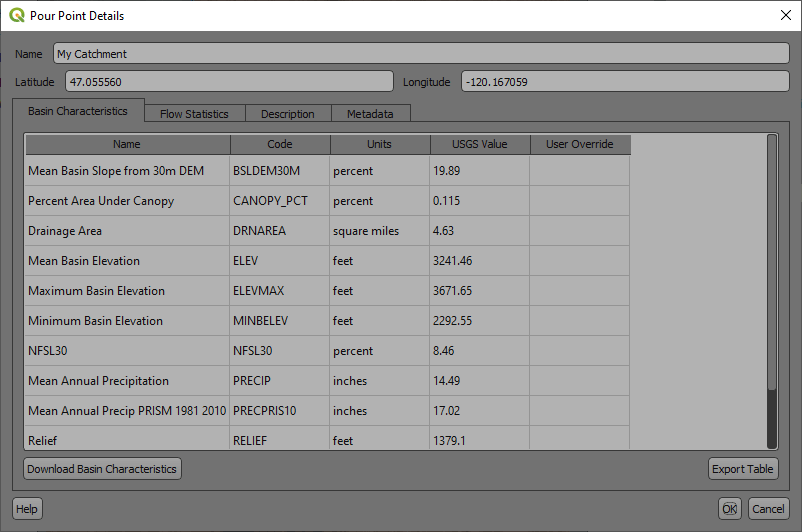The width and height of the screenshot is (802, 532).
Task: Click the square miles units cell
Action: pyautogui.click(x=380, y=231)
